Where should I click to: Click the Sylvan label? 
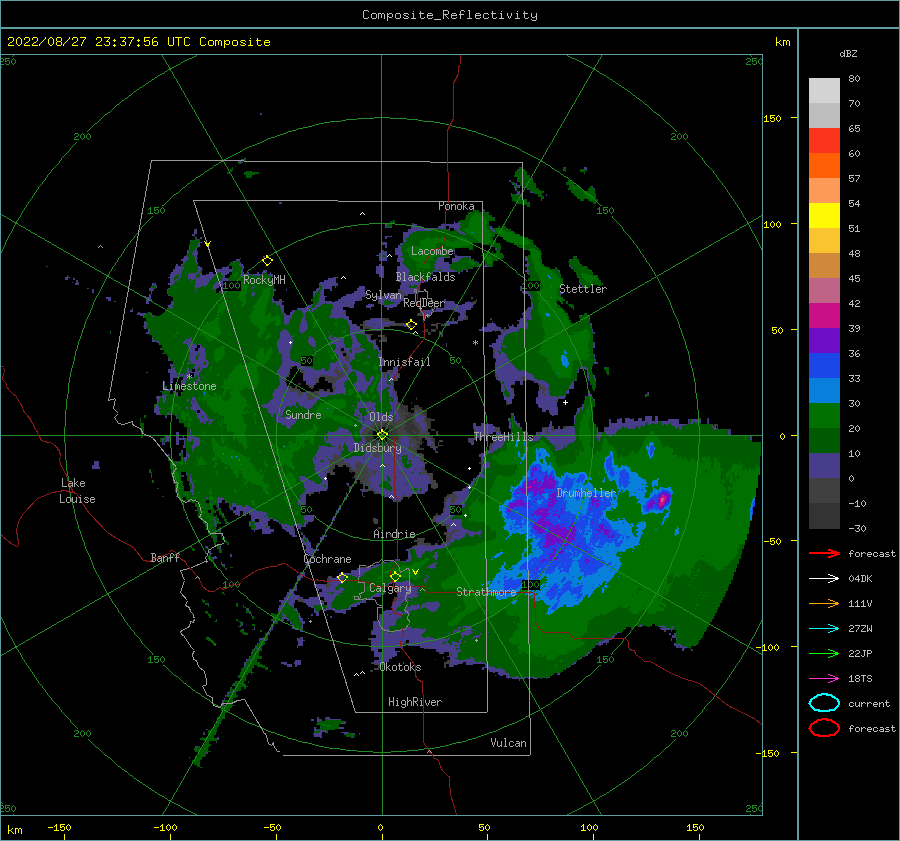click(383, 295)
